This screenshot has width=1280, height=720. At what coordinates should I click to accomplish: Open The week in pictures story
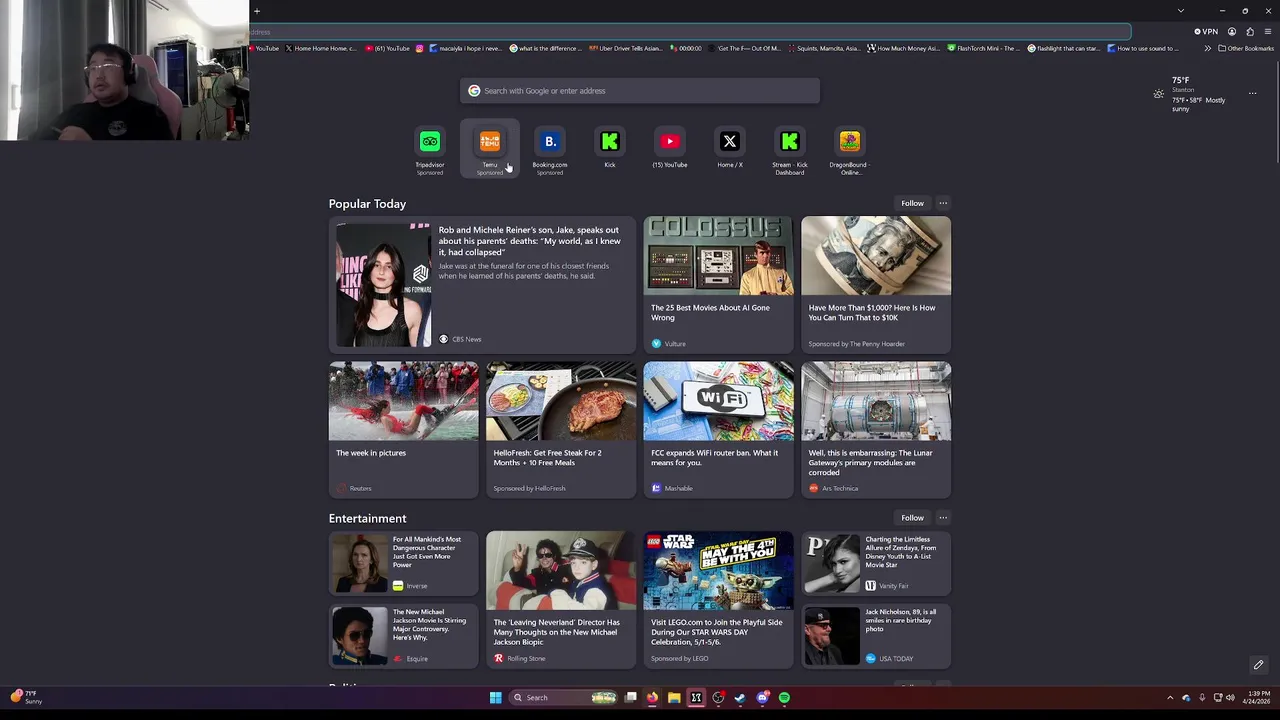[x=404, y=430]
